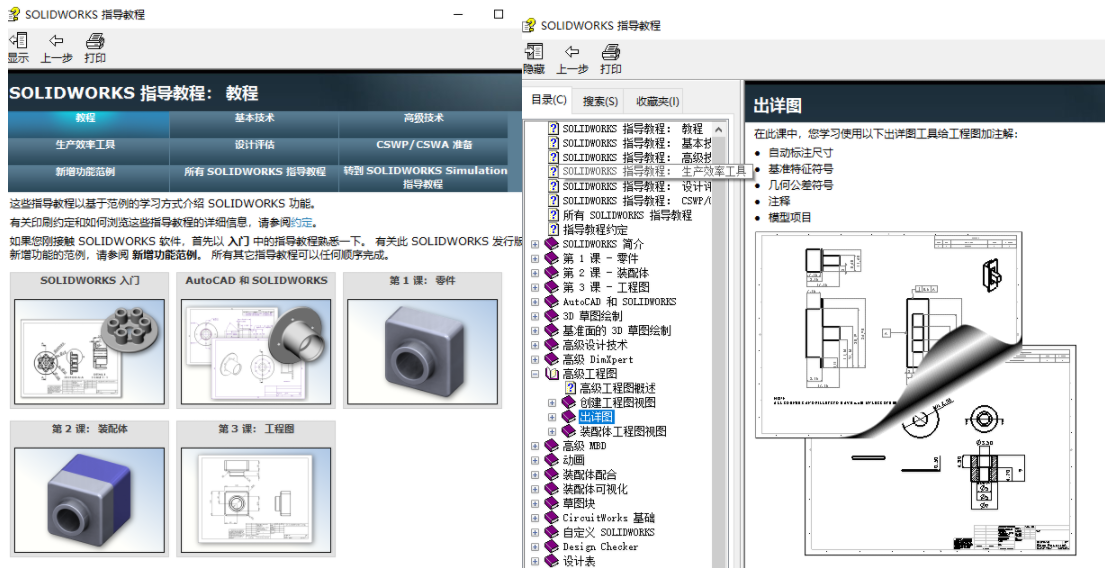1105x568 pixels.
Task: Click question page icon beside 高级工程图概述
Action: [570, 388]
